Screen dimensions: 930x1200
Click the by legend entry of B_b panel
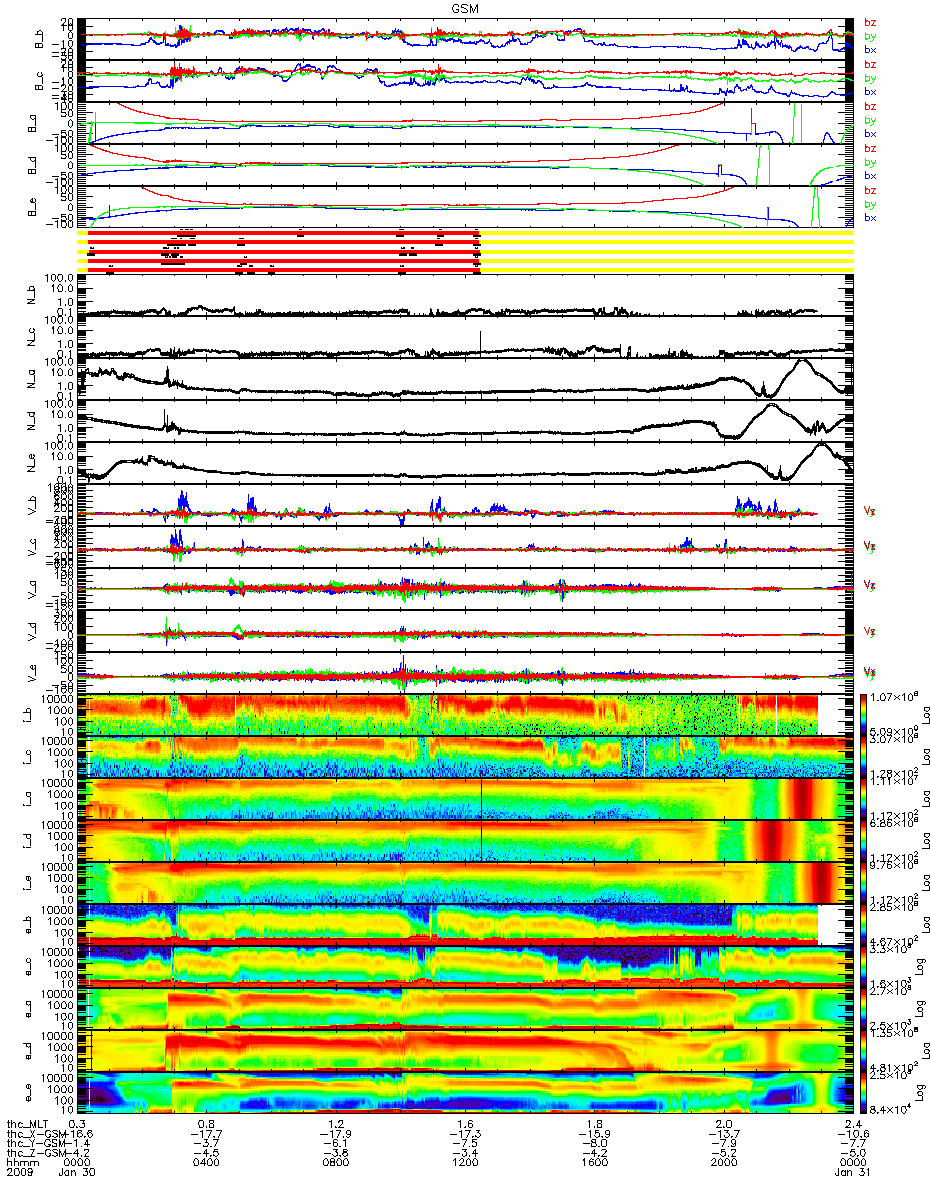[870, 36]
